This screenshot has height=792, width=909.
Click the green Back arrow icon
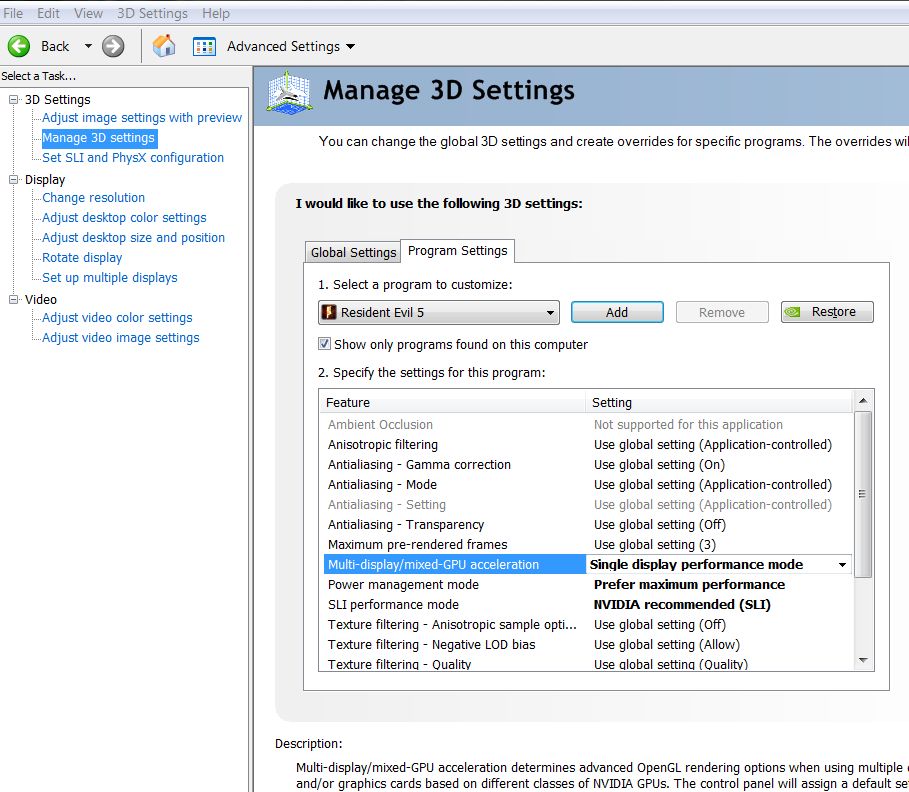click(x=19, y=46)
